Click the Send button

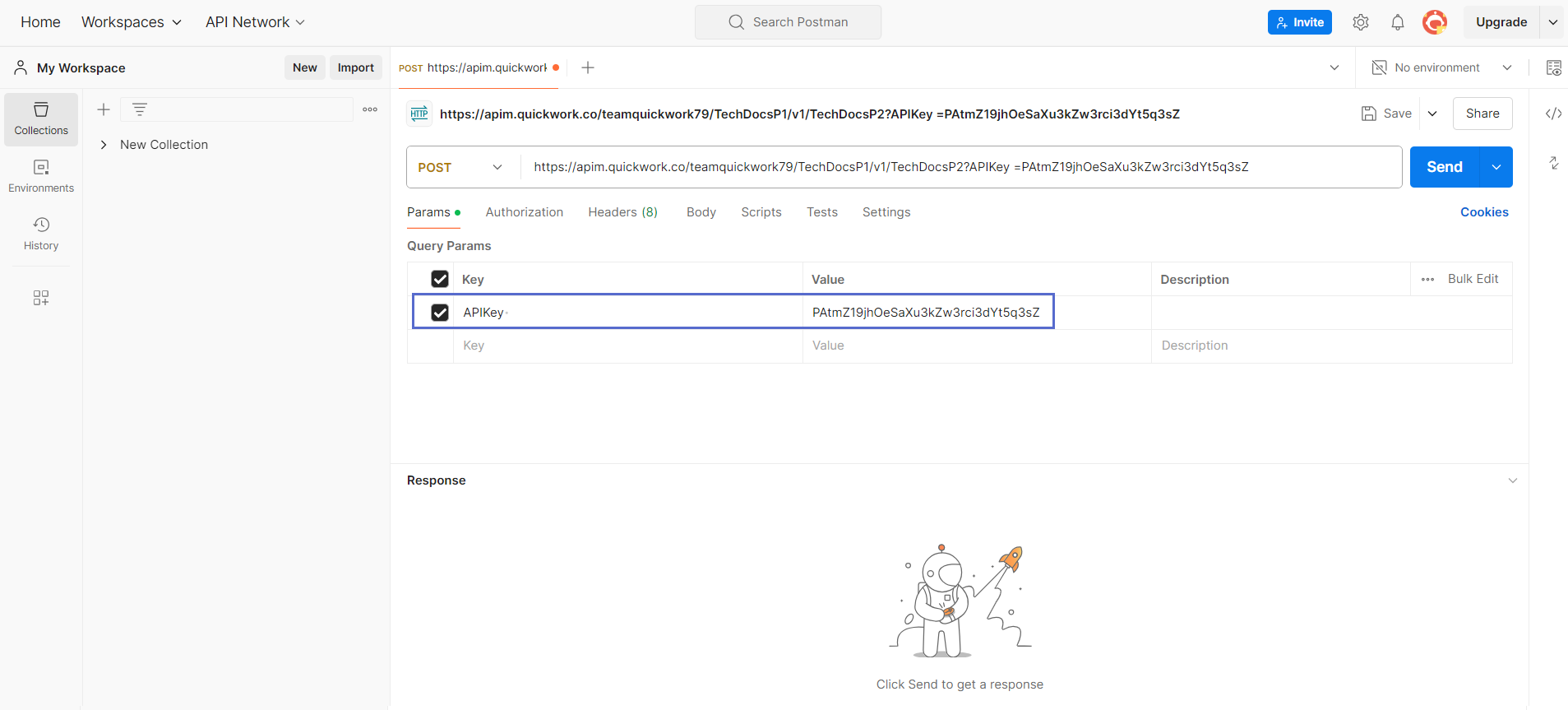[x=1445, y=167]
